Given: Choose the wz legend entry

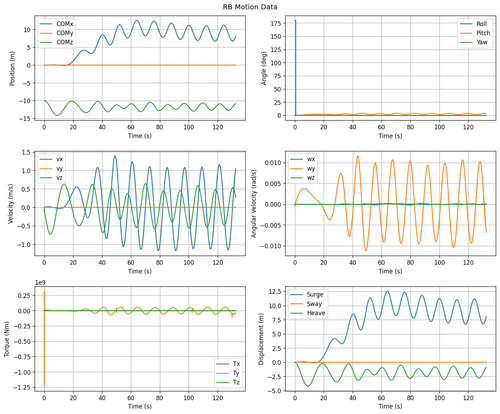Looking at the screenshot, I should 303,177.
